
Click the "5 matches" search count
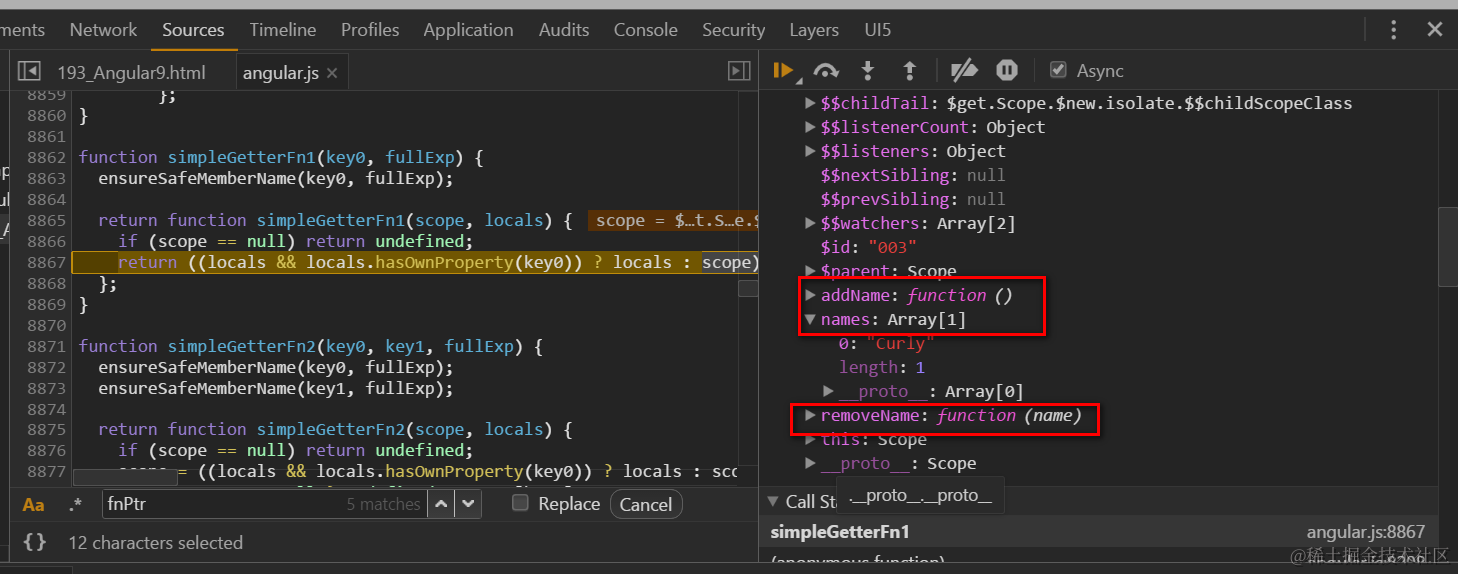tap(383, 504)
